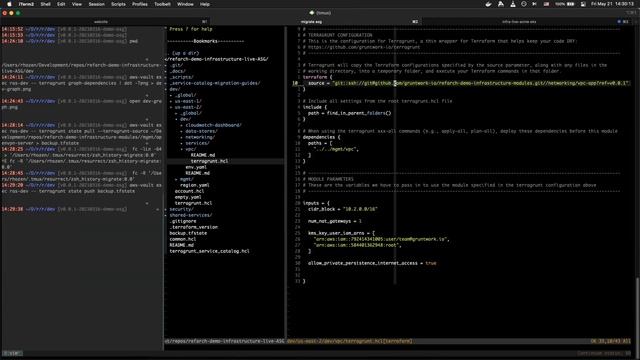The width and height of the screenshot is (640, 360).
Task: Collapse the vpc/ folder
Action: coord(191,149)
